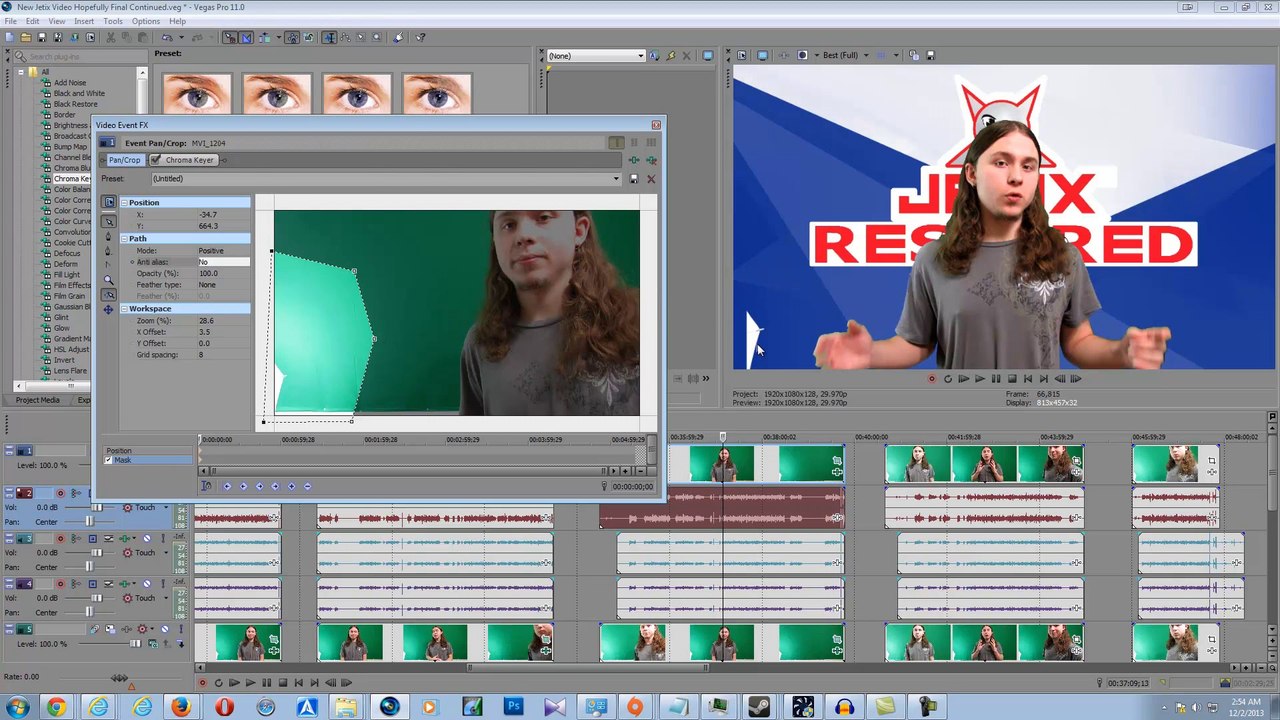Image resolution: width=1280 pixels, height=720 pixels.
Task: Save the Pan/Crop preset
Action: 633,179
